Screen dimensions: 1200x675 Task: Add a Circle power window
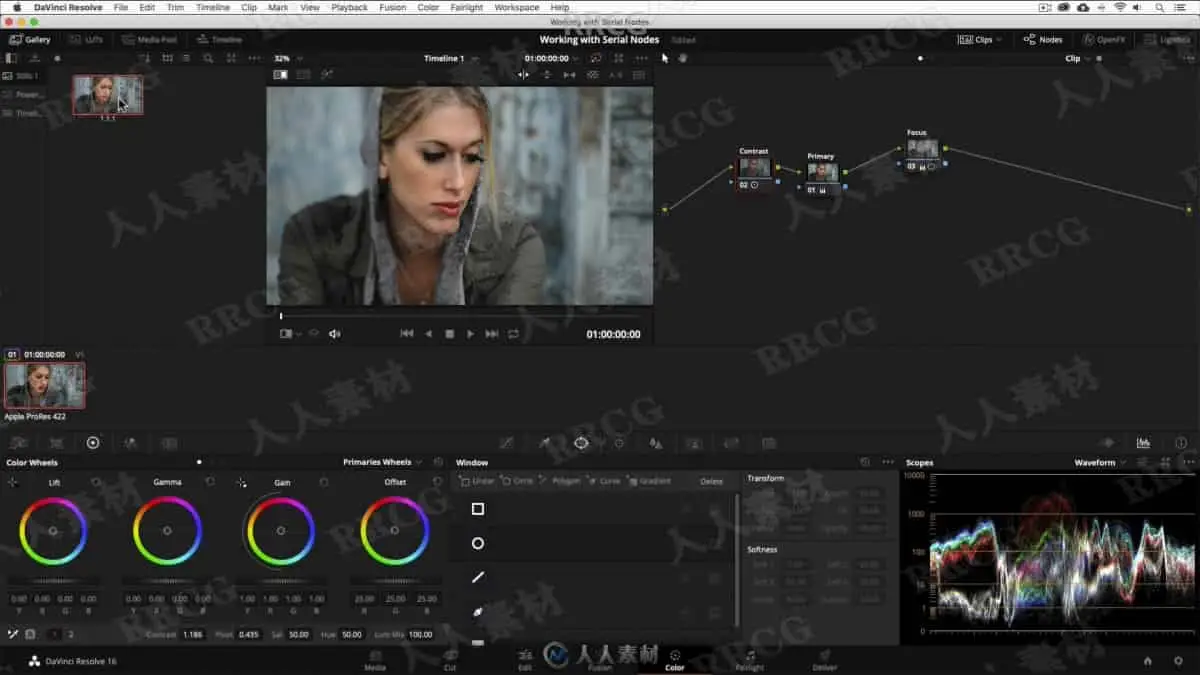click(519, 481)
